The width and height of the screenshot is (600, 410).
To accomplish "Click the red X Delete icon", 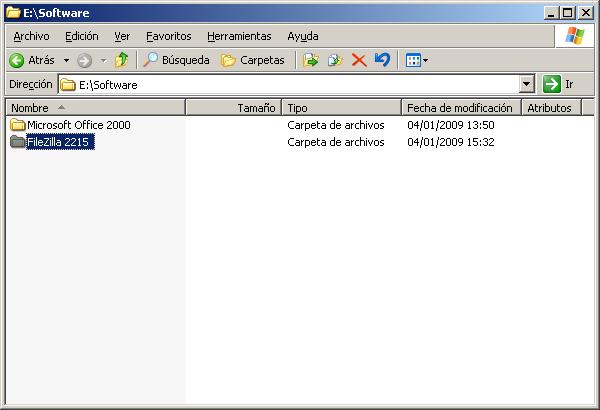I will click(359, 60).
